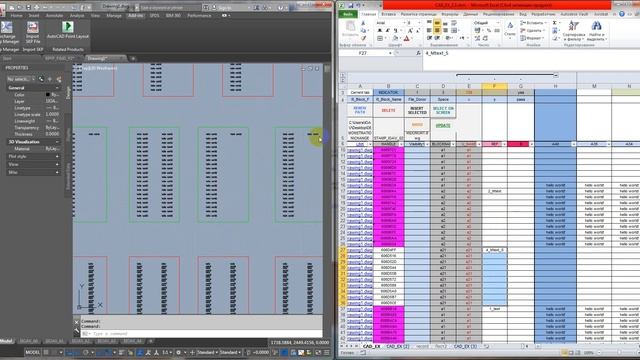The height and width of the screenshot is (360, 640).
Task: Click the workspace gear icon in AutoCAD status bar
Action: [179, 352]
